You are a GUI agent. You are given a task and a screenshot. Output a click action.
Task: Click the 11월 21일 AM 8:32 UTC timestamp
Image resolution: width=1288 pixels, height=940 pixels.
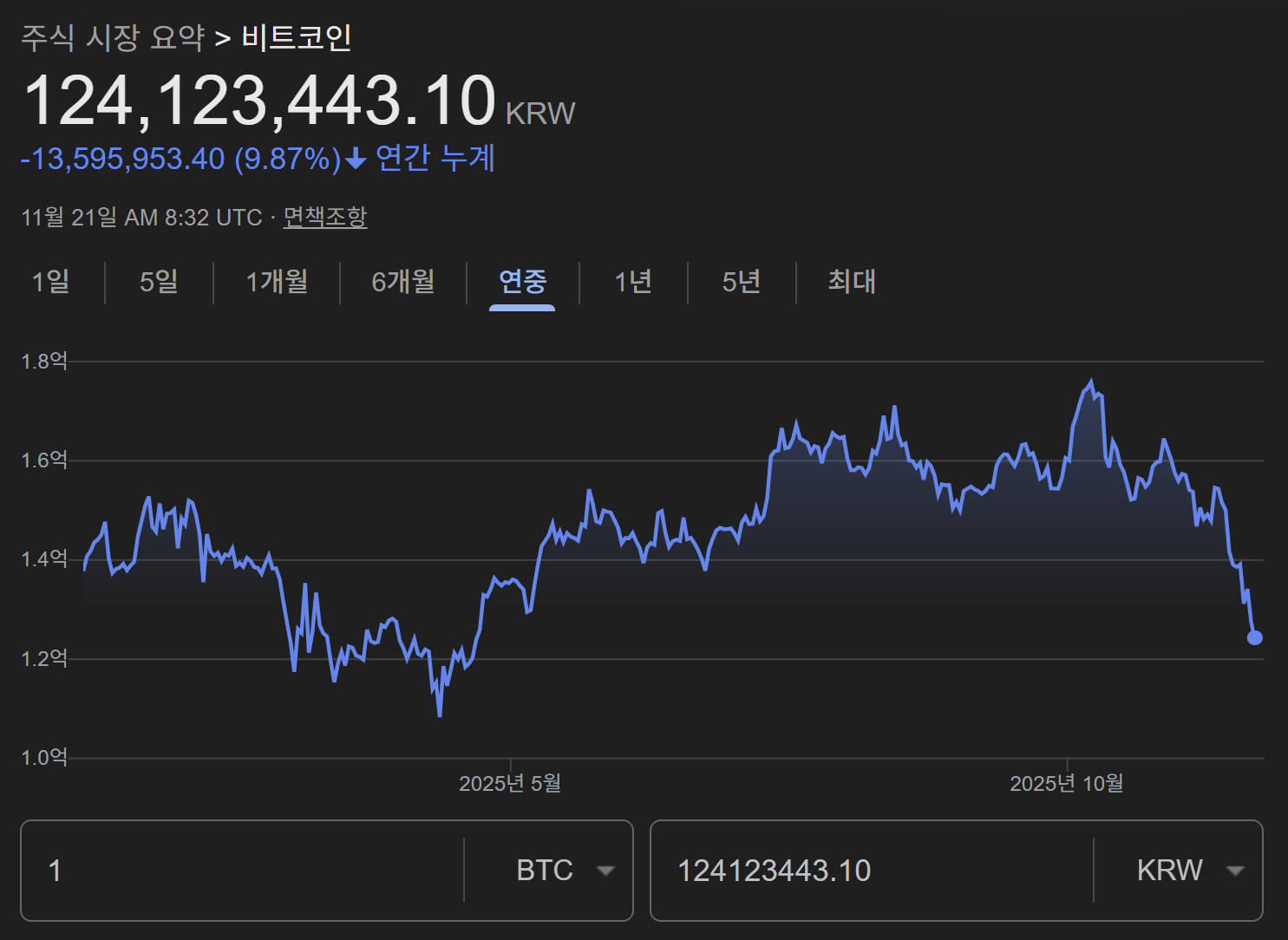[x=141, y=217]
